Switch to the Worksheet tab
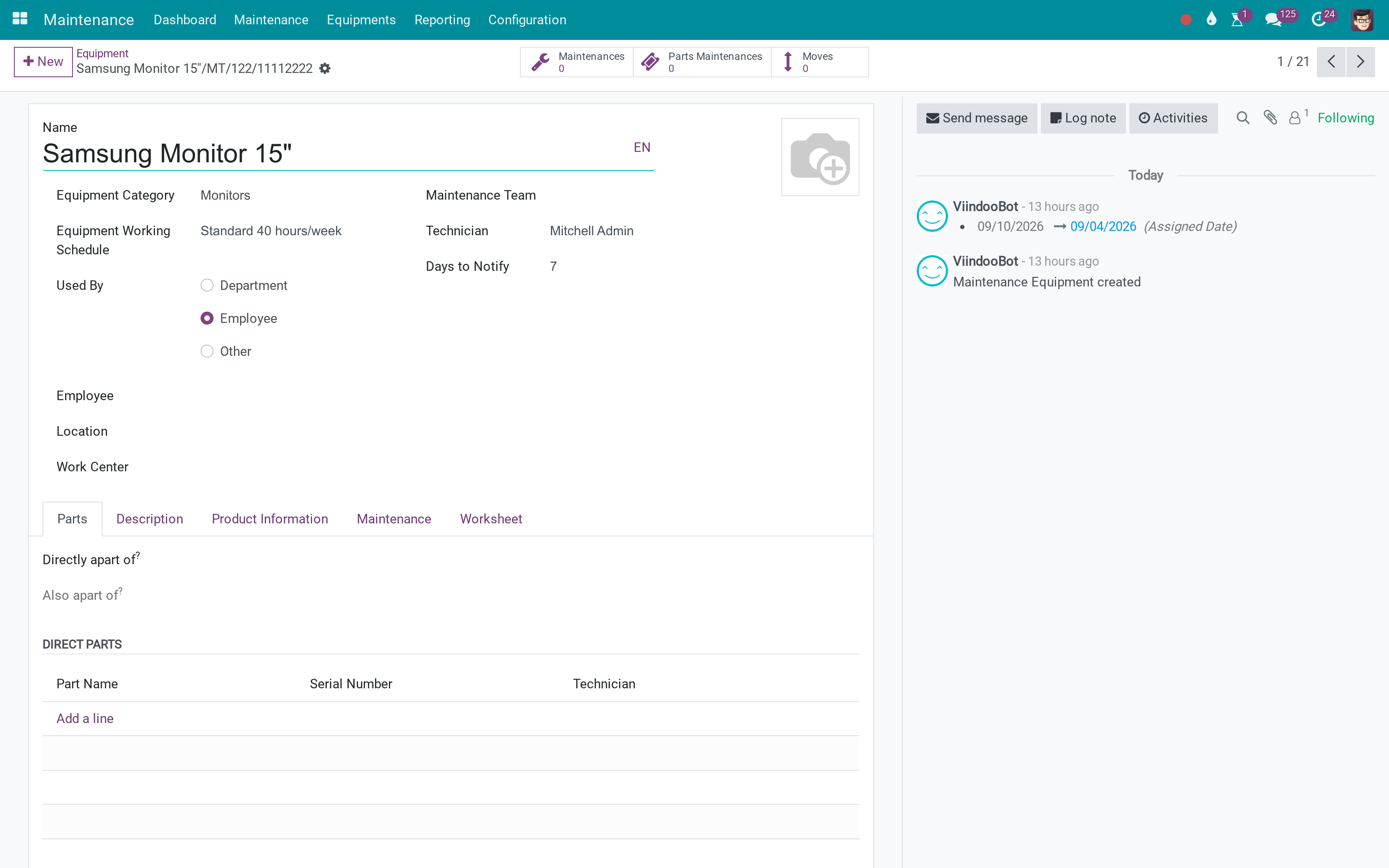 tap(491, 519)
